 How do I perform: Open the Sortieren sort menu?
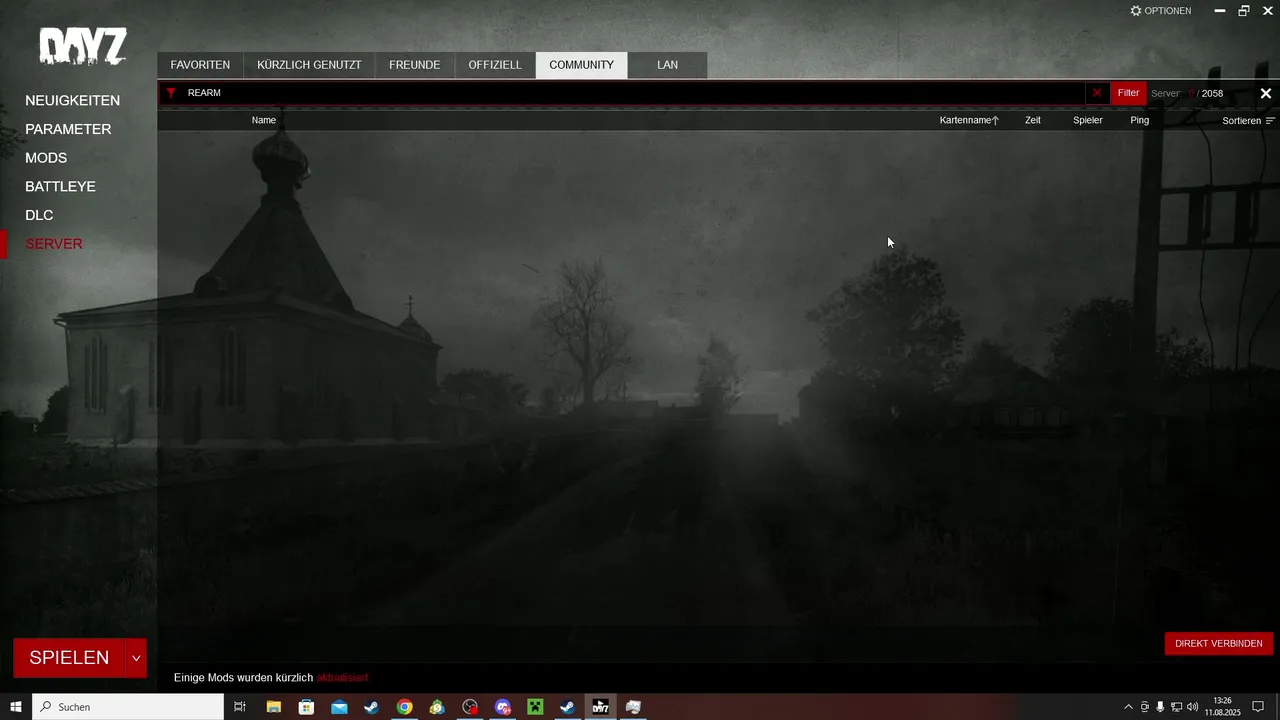[x=1249, y=120]
